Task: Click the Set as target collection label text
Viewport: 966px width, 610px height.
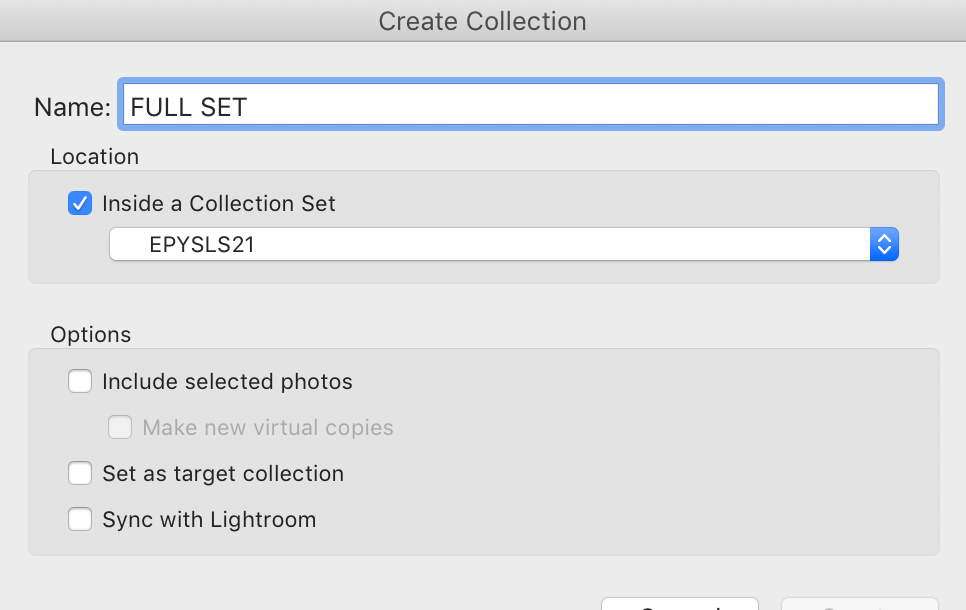Action: 223,473
